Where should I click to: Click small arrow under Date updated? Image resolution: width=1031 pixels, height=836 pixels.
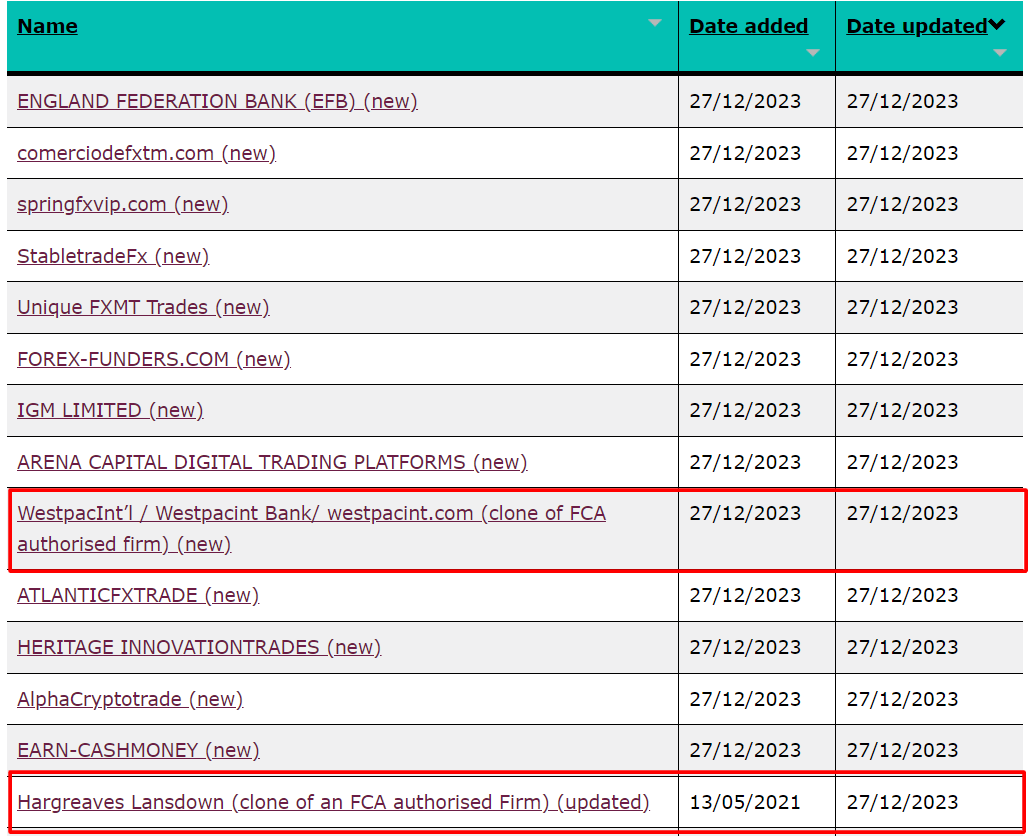1000,53
